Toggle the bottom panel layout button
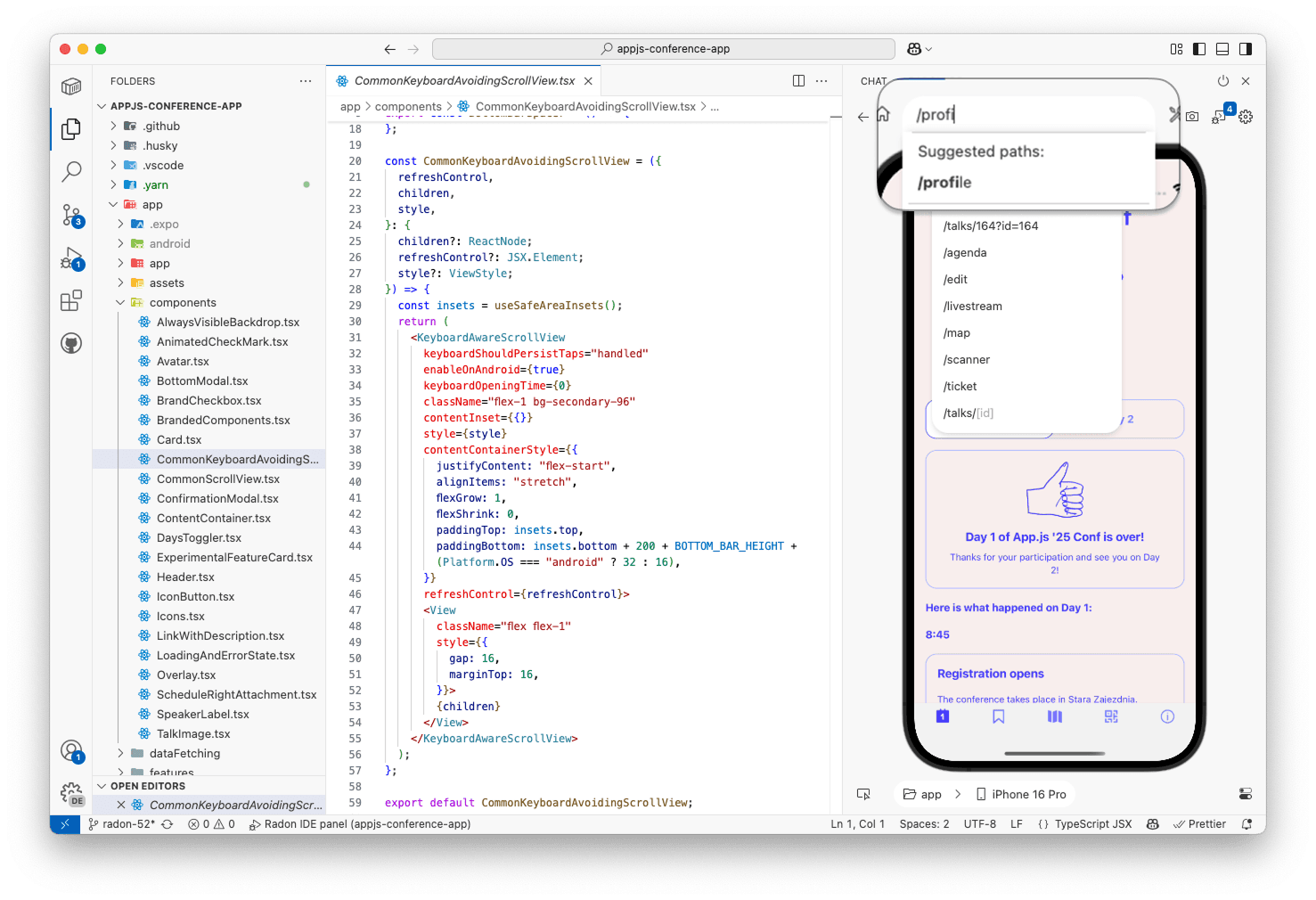The width and height of the screenshot is (1316, 900). 1222,49
